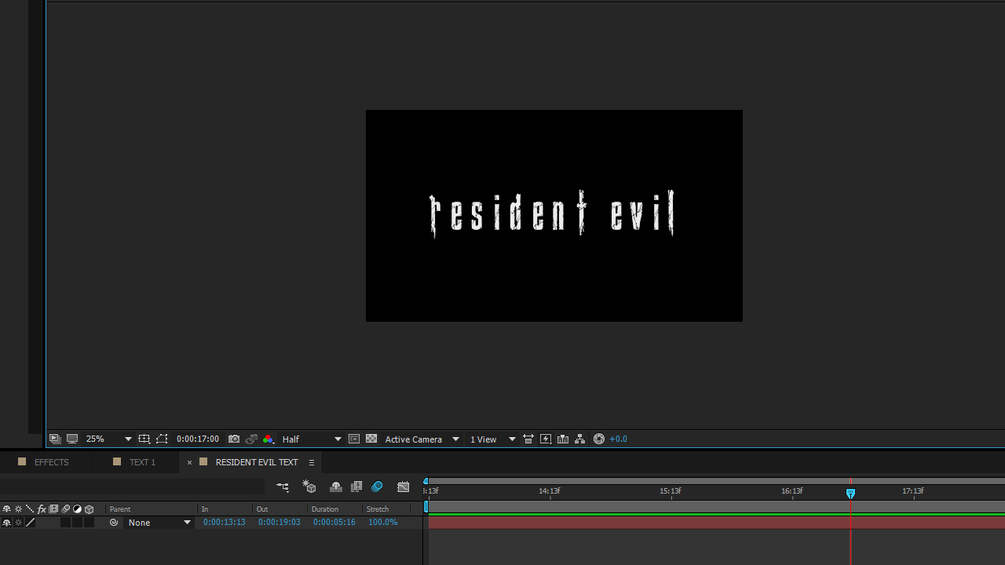
Task: Select the RESIDENT EVIL TEXT tab
Action: click(x=256, y=462)
